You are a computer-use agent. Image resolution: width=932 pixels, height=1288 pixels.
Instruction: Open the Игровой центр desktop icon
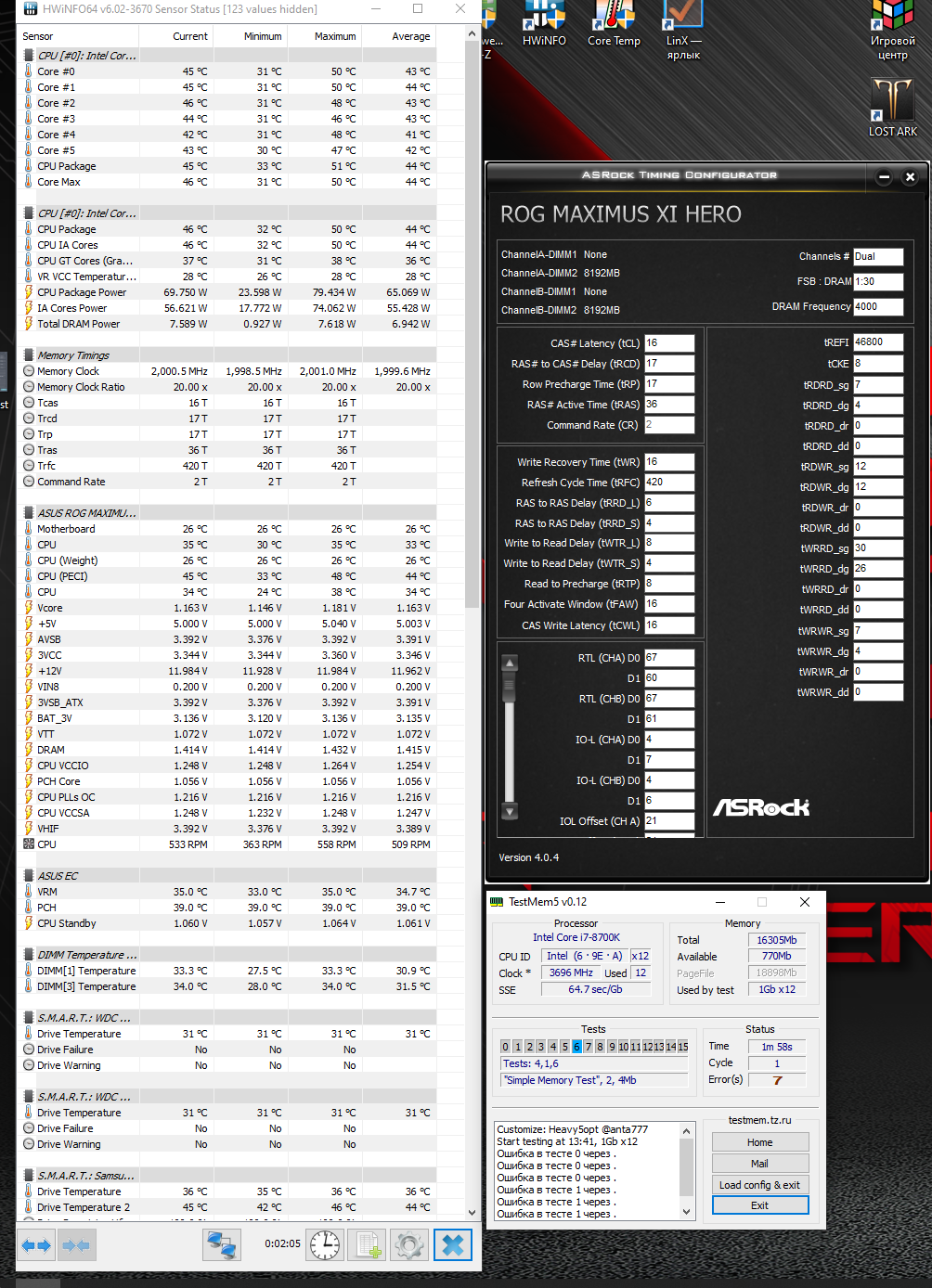pyautogui.click(x=893, y=30)
